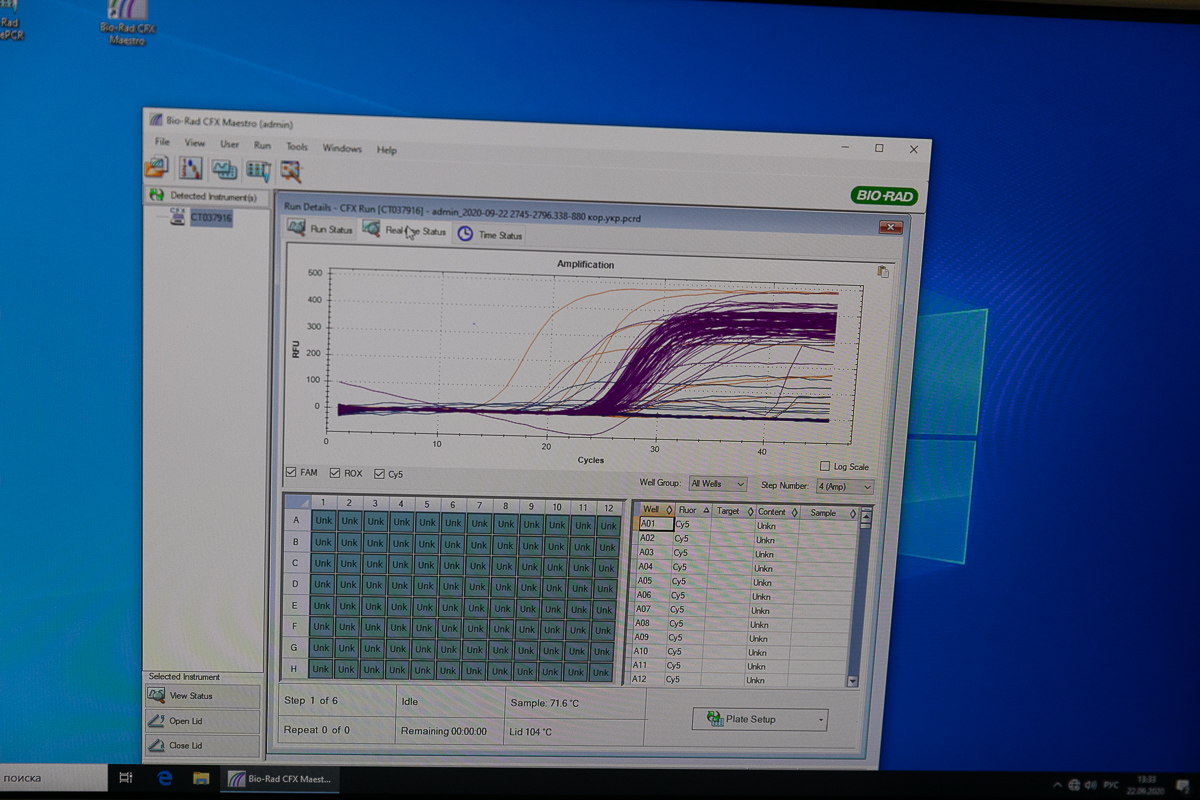Viewport: 1200px width, 800px height.
Task: Open the File menu
Action: 162,142
